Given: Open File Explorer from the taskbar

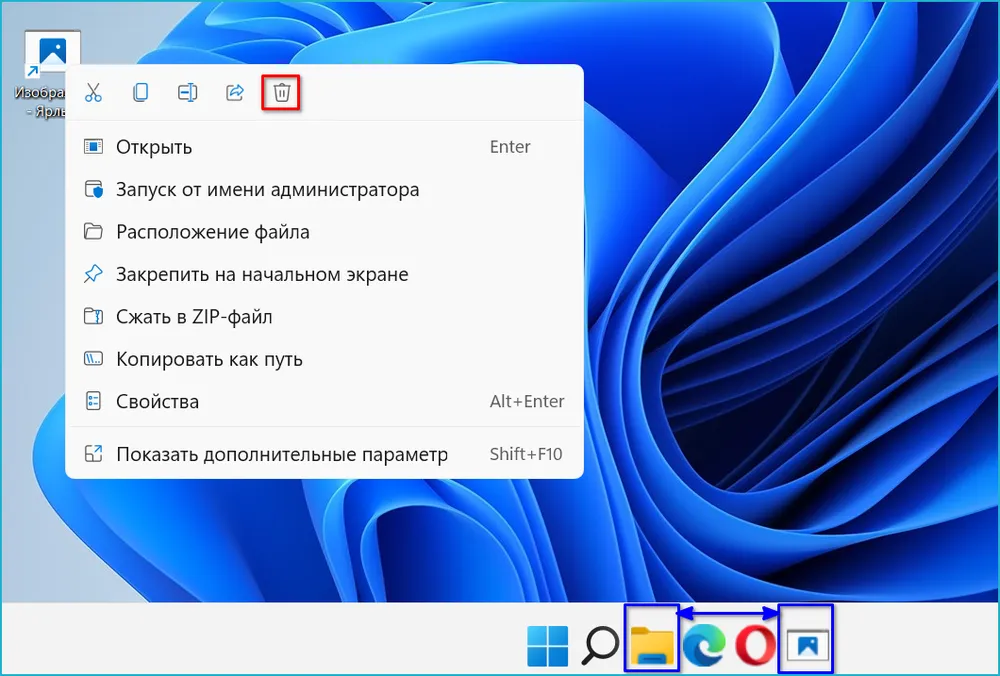Looking at the screenshot, I should (652, 646).
